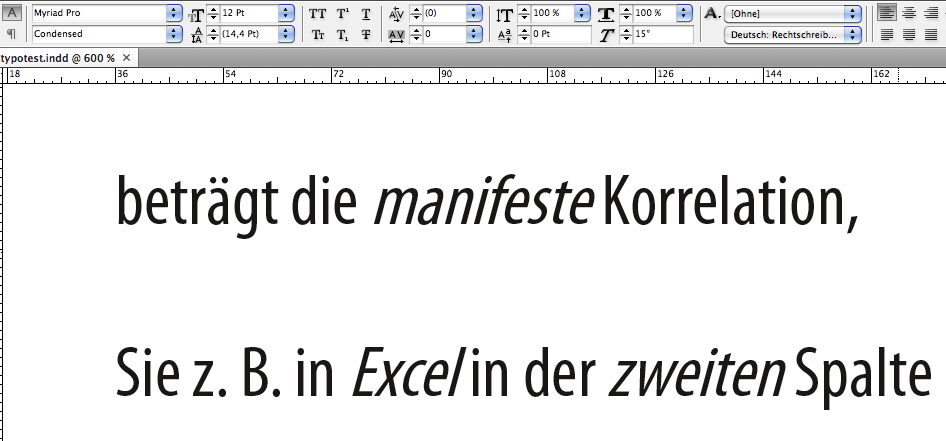Toggle Subscript formatting

tap(343, 36)
